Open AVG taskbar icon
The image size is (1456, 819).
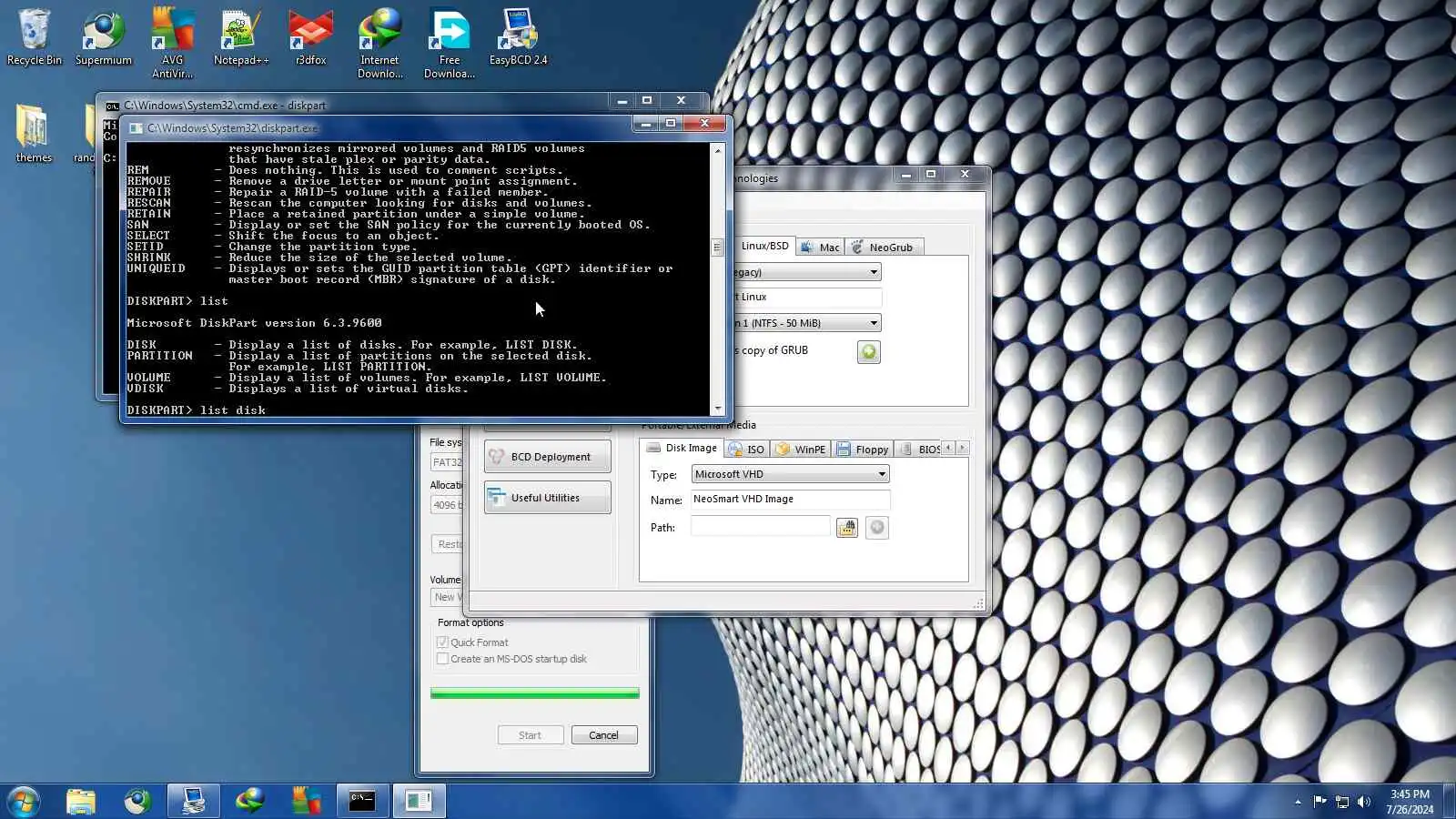[306, 801]
